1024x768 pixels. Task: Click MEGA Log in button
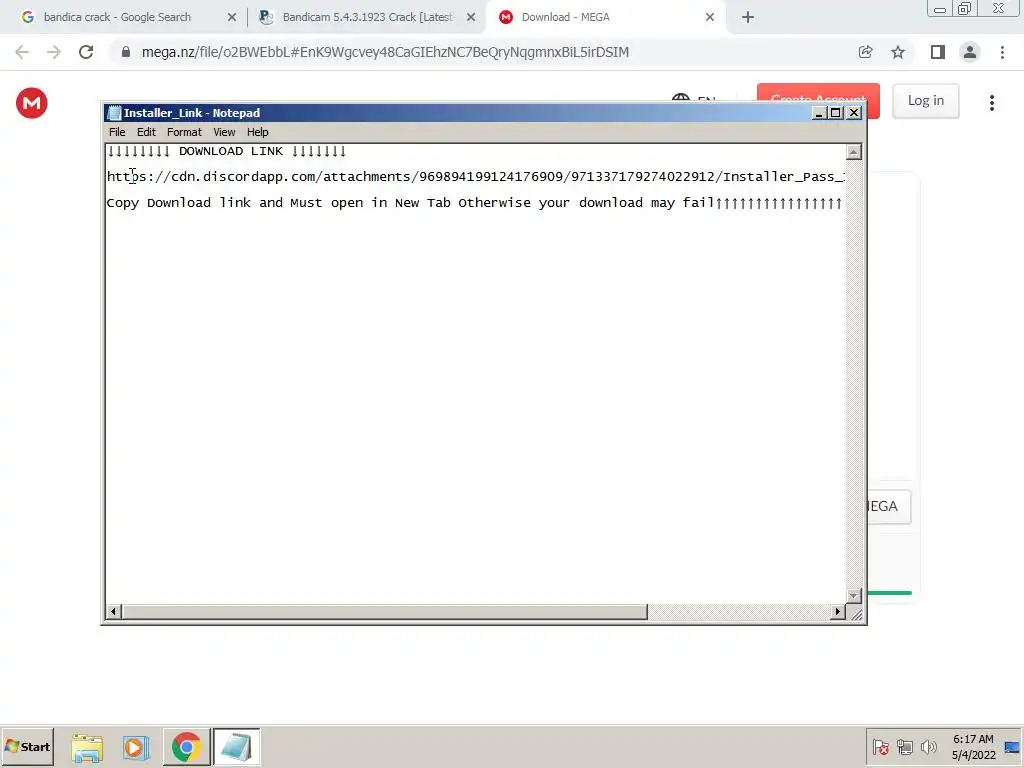point(925,101)
